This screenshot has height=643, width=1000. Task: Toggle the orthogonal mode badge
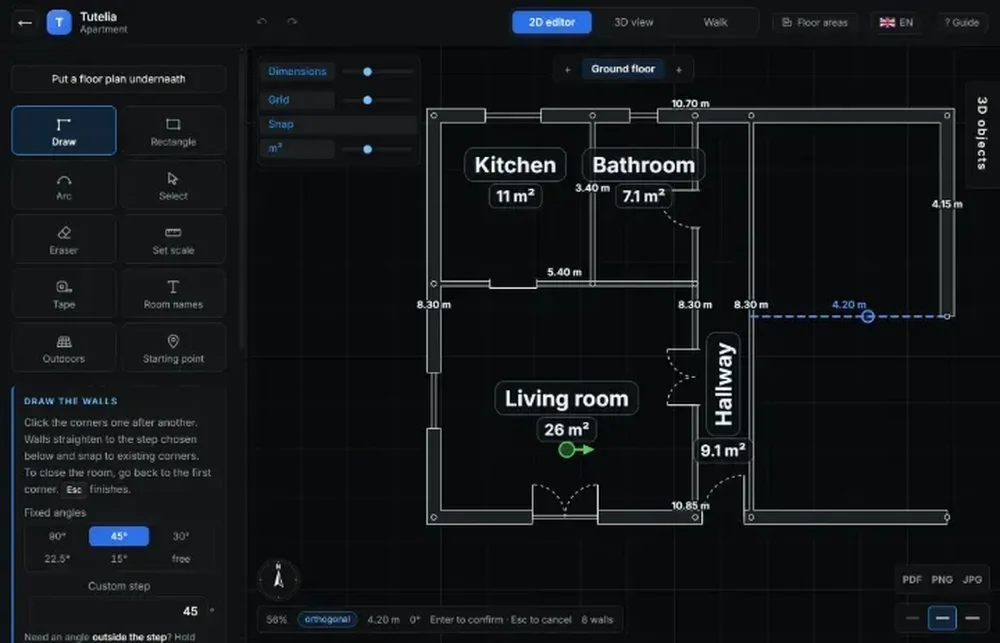point(327,619)
